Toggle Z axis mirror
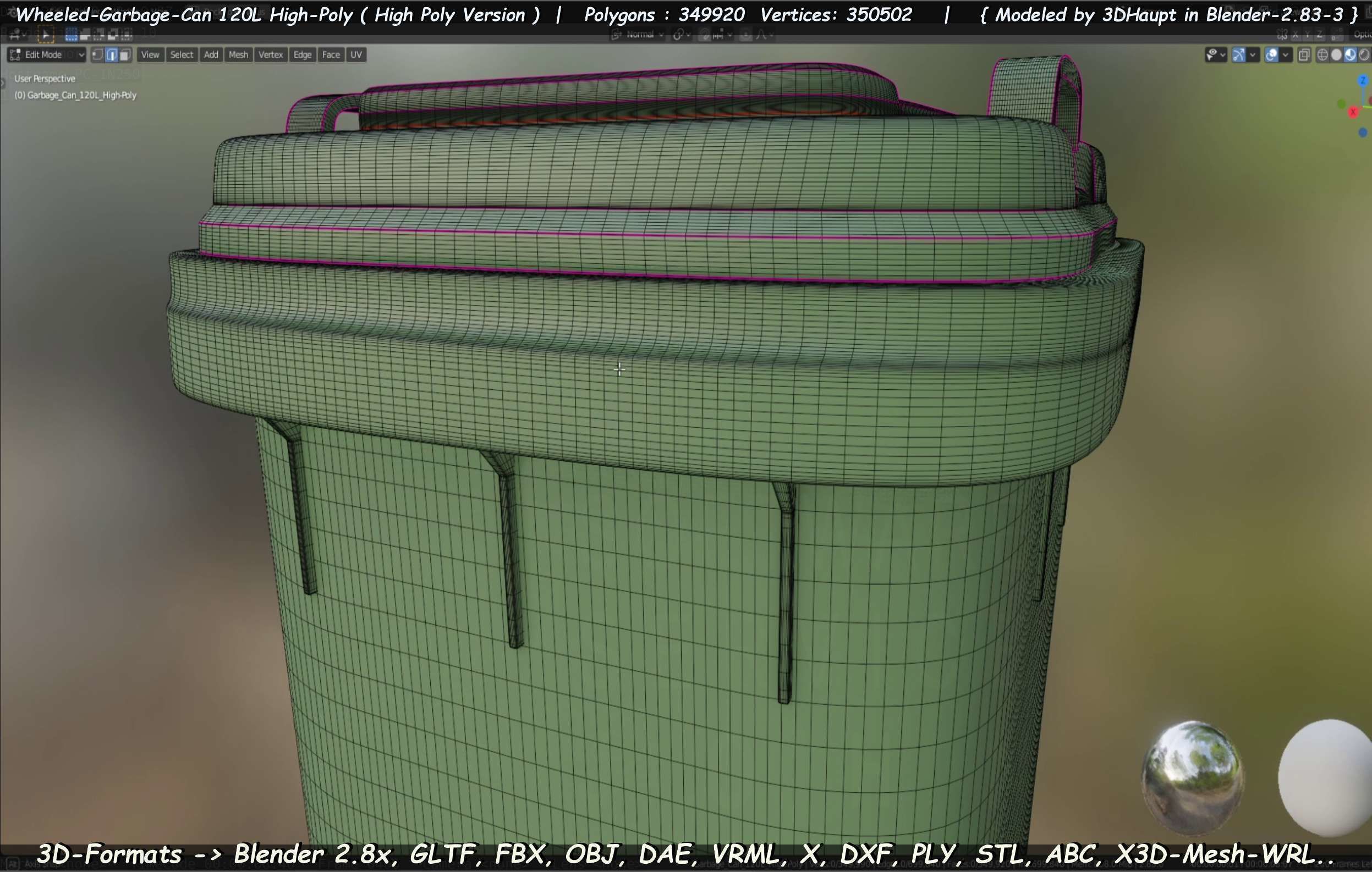The height and width of the screenshot is (872, 1372). [1319, 35]
